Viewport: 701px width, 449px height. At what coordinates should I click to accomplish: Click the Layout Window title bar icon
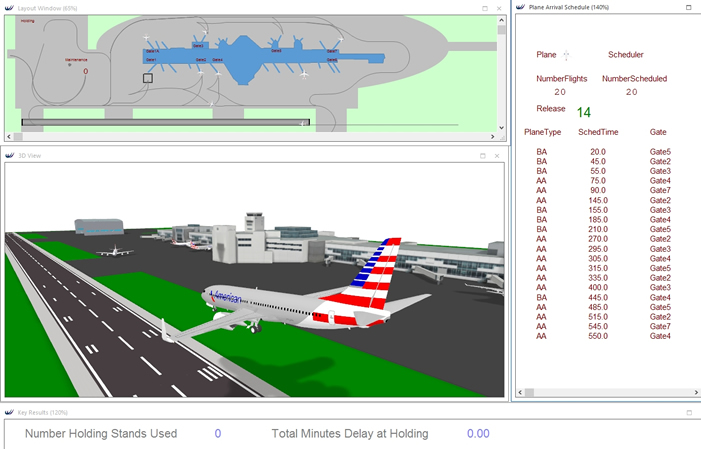pyautogui.click(x=10, y=8)
